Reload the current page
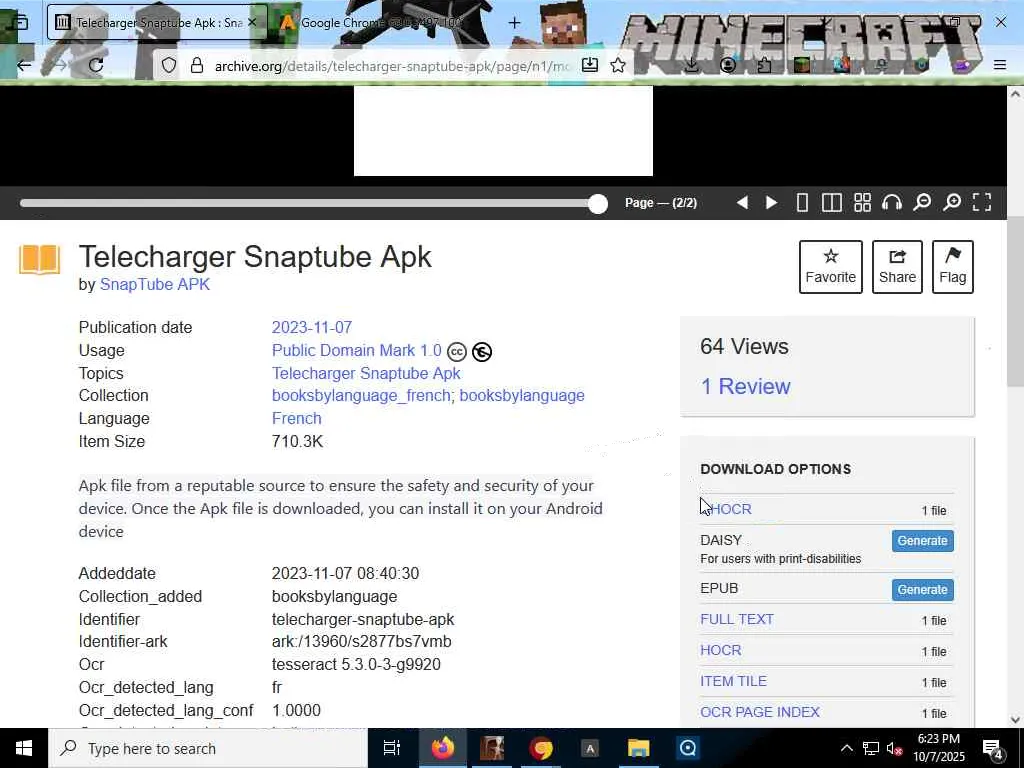Screen dimensions: 1024x768 pyautogui.click(x=96, y=65)
